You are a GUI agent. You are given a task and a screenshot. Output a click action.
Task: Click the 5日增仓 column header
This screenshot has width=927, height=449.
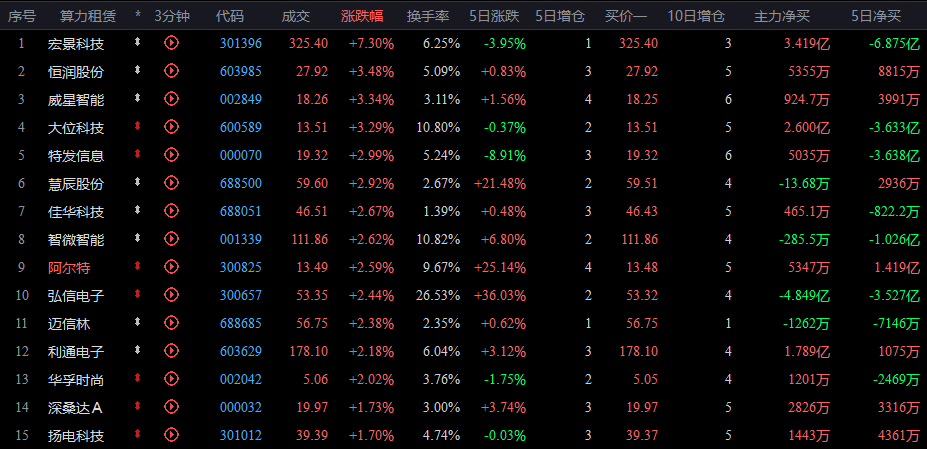tap(560, 16)
